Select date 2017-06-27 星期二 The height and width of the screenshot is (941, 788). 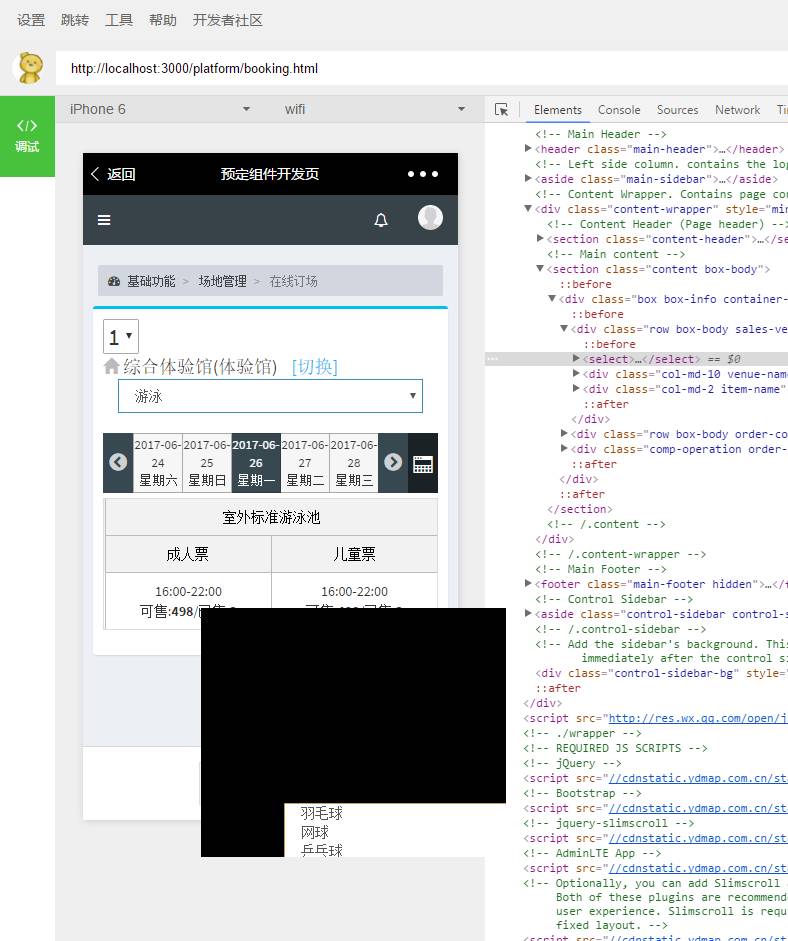tap(305, 463)
